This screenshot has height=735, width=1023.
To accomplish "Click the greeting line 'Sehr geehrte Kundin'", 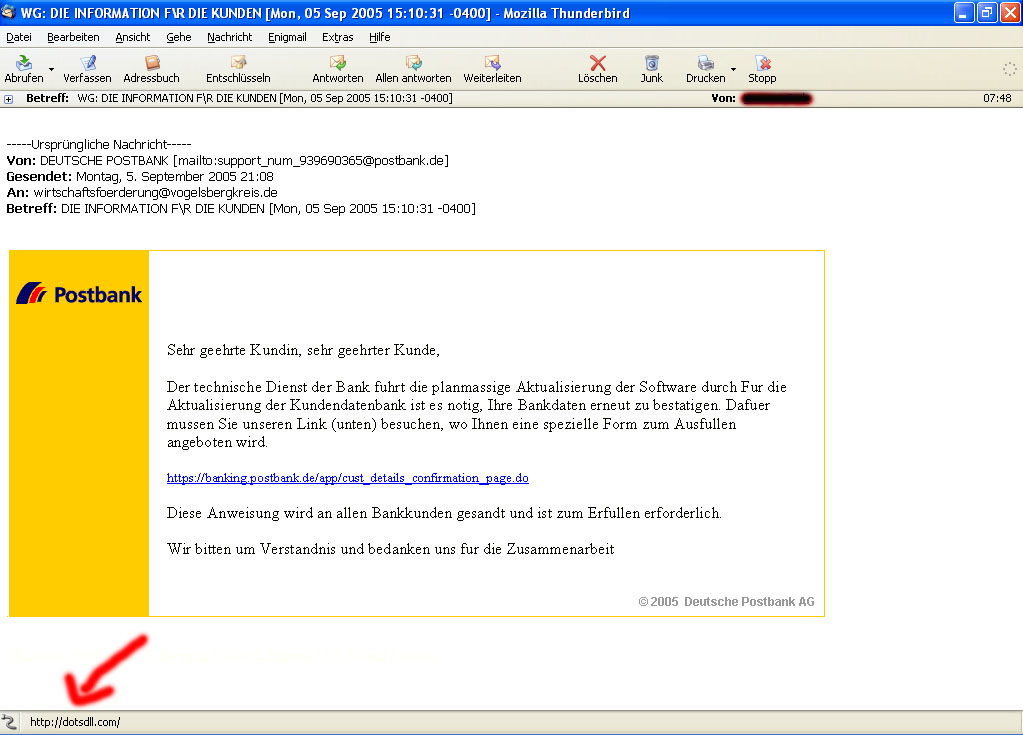I will point(303,350).
